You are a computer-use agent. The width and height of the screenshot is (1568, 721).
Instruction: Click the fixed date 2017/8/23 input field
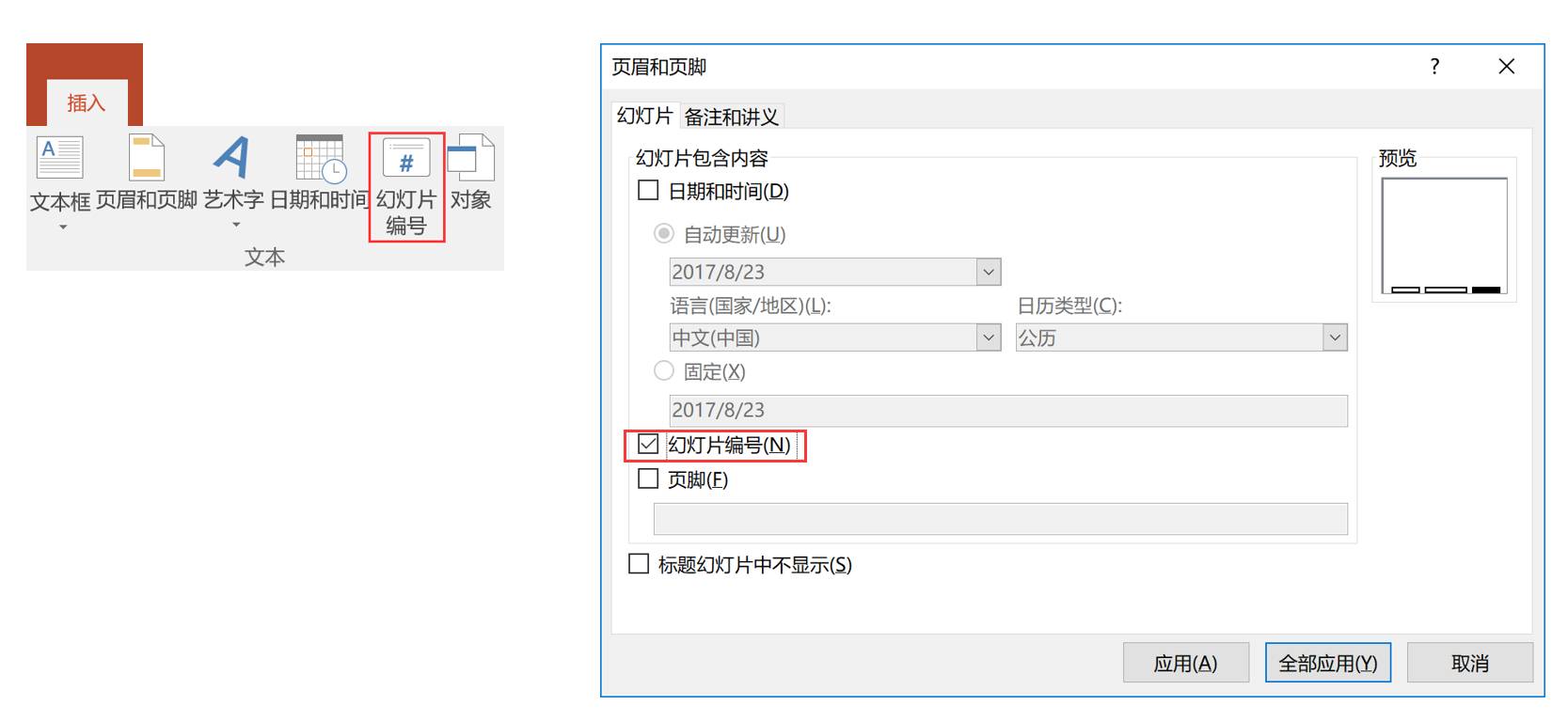tap(1008, 410)
